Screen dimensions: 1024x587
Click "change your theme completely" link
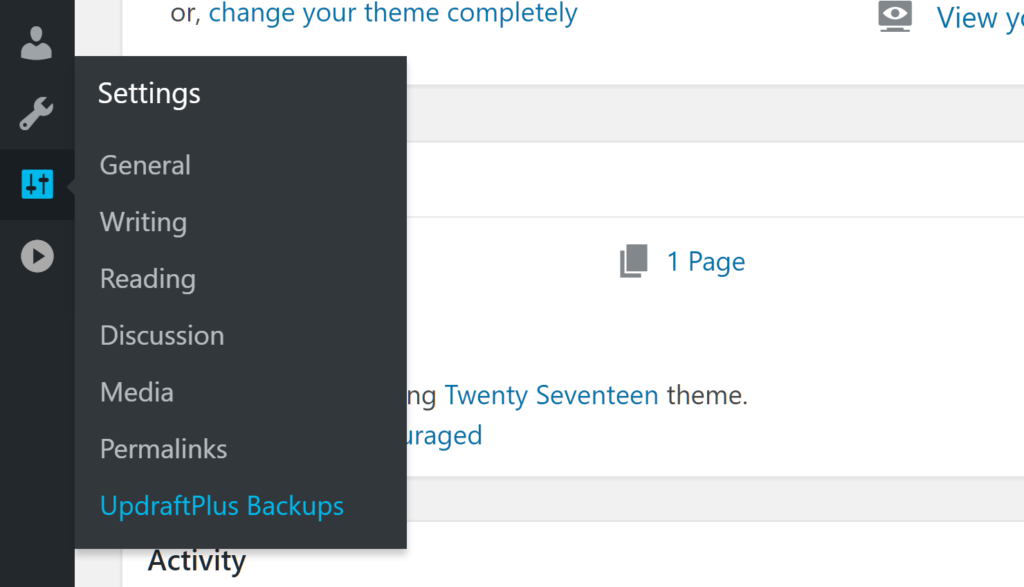point(393,14)
